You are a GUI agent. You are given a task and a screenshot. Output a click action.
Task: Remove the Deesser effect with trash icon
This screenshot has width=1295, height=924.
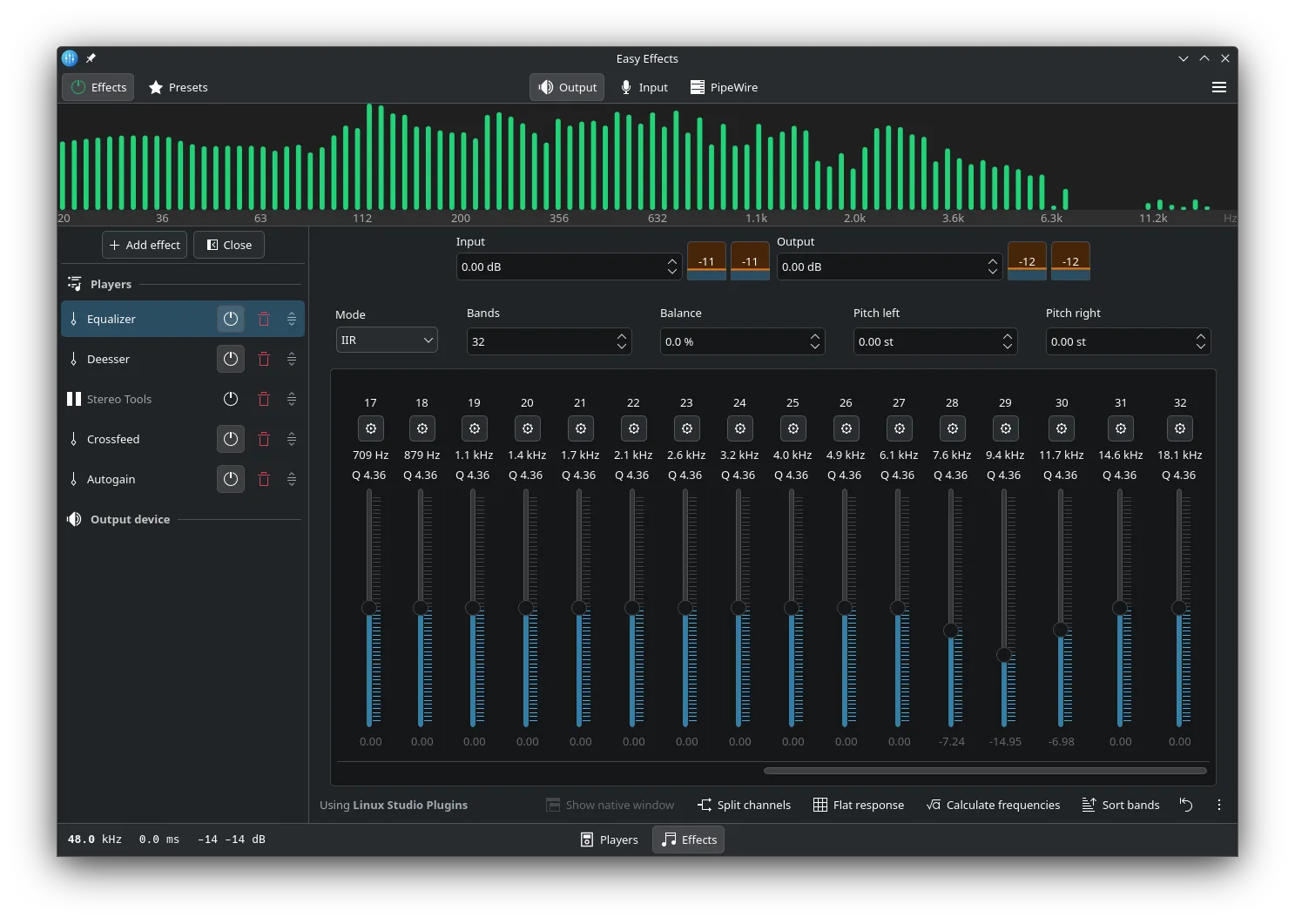(264, 359)
